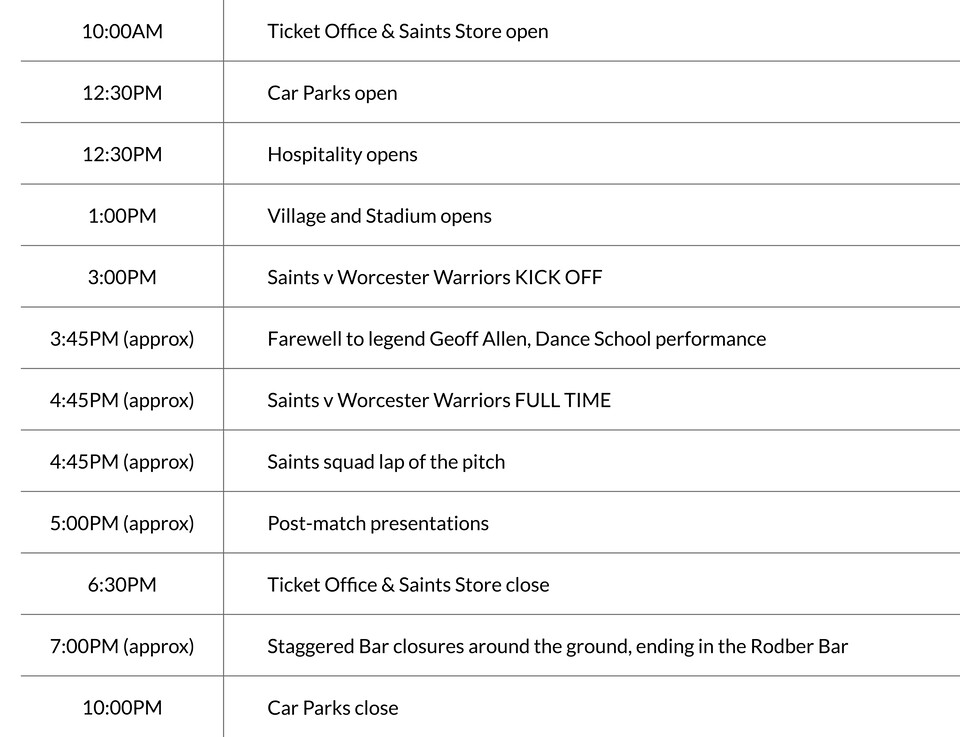Click 'Ticket Office & Saints Store close' text
This screenshot has height=737, width=960.
tap(408, 585)
